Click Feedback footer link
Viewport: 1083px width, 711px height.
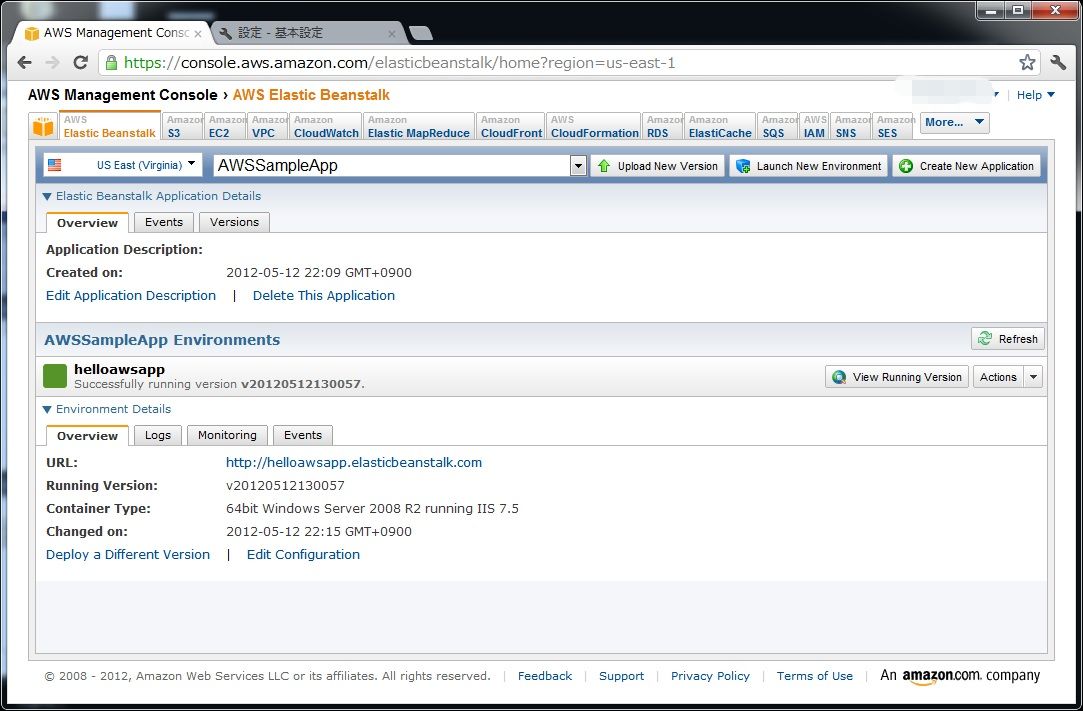545,676
